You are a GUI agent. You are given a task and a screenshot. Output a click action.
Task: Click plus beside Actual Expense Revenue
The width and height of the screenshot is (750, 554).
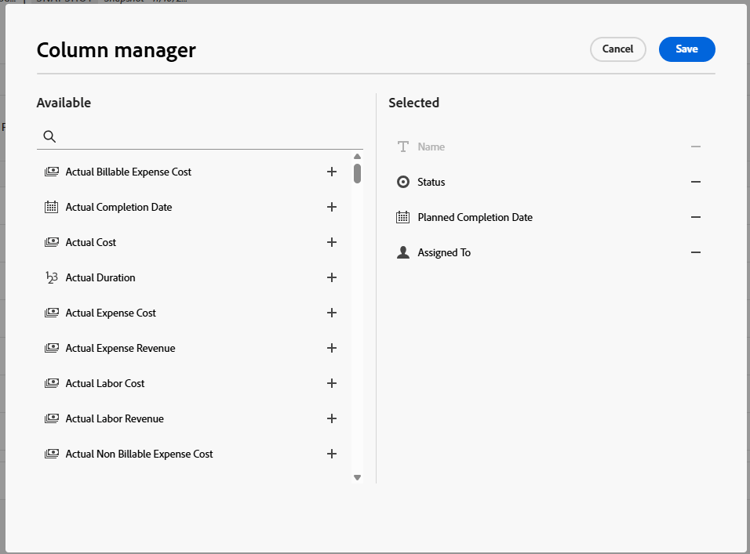332,348
